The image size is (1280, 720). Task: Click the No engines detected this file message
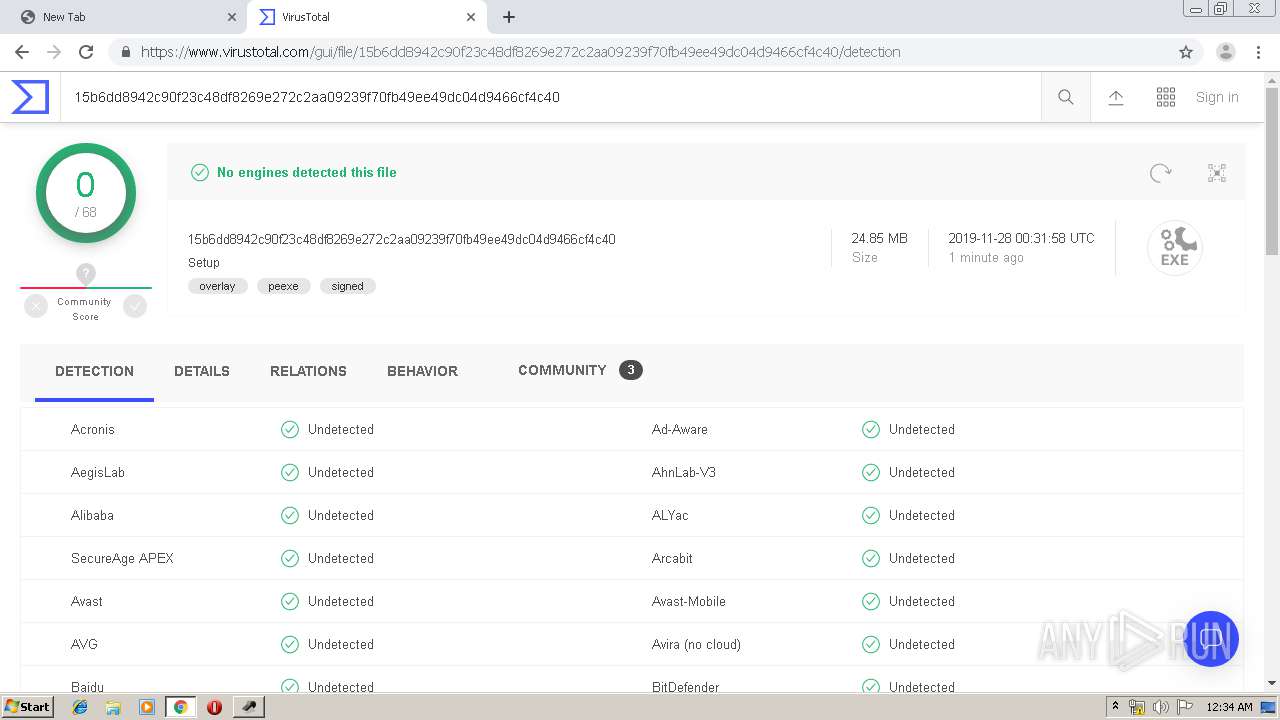(307, 173)
